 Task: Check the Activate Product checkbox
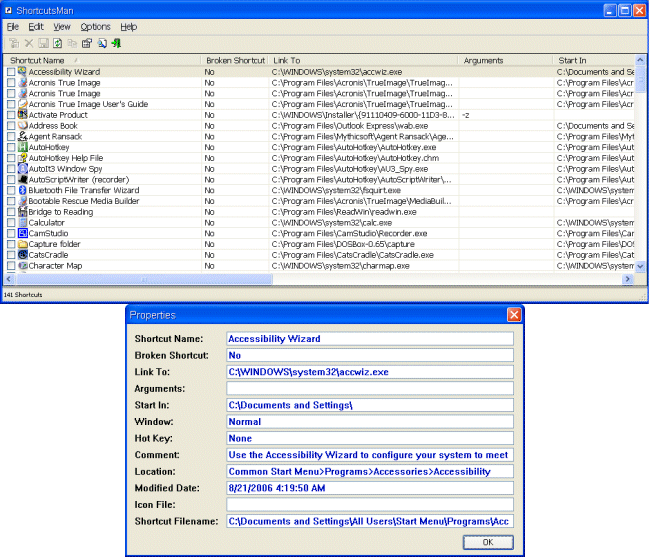pyautogui.click(x=11, y=115)
